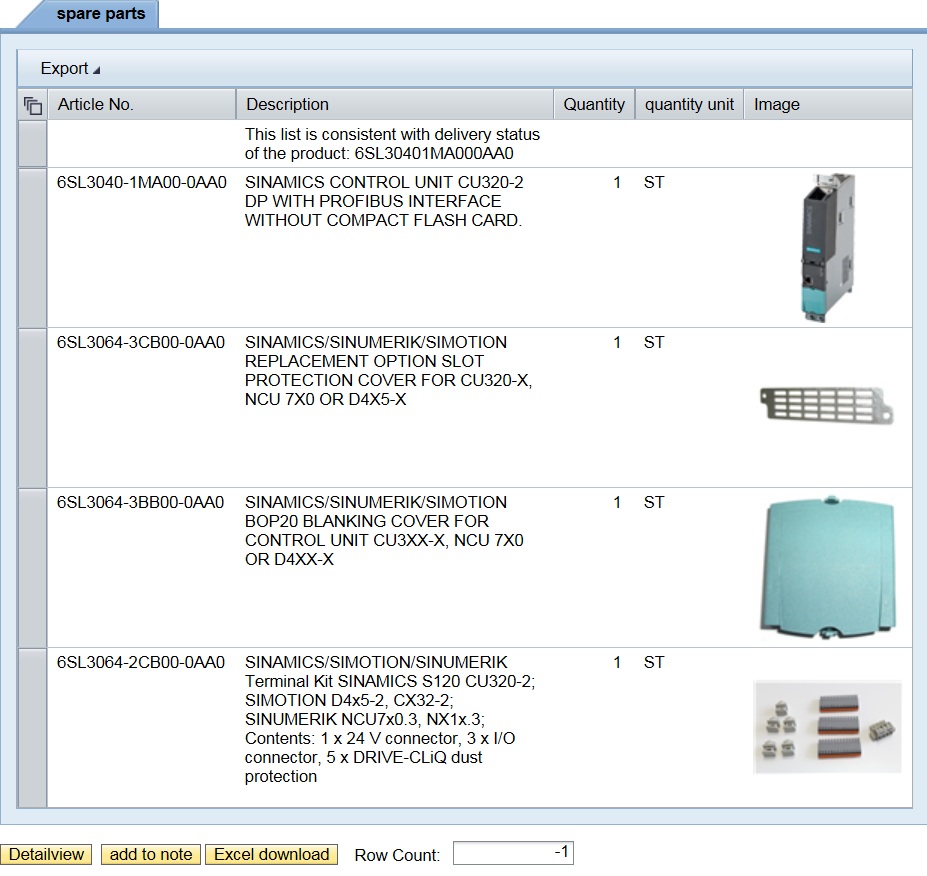
Task: Click quantity 1 in the 6SL3040-1MA00-0AA0 row
Action: click(617, 183)
